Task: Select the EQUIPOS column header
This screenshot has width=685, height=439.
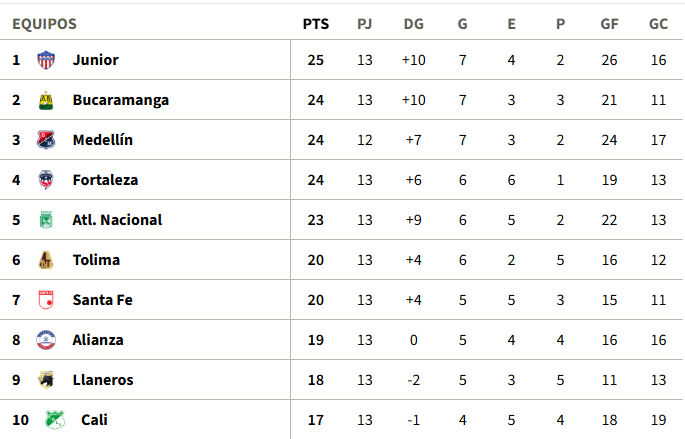Action: click(x=45, y=24)
